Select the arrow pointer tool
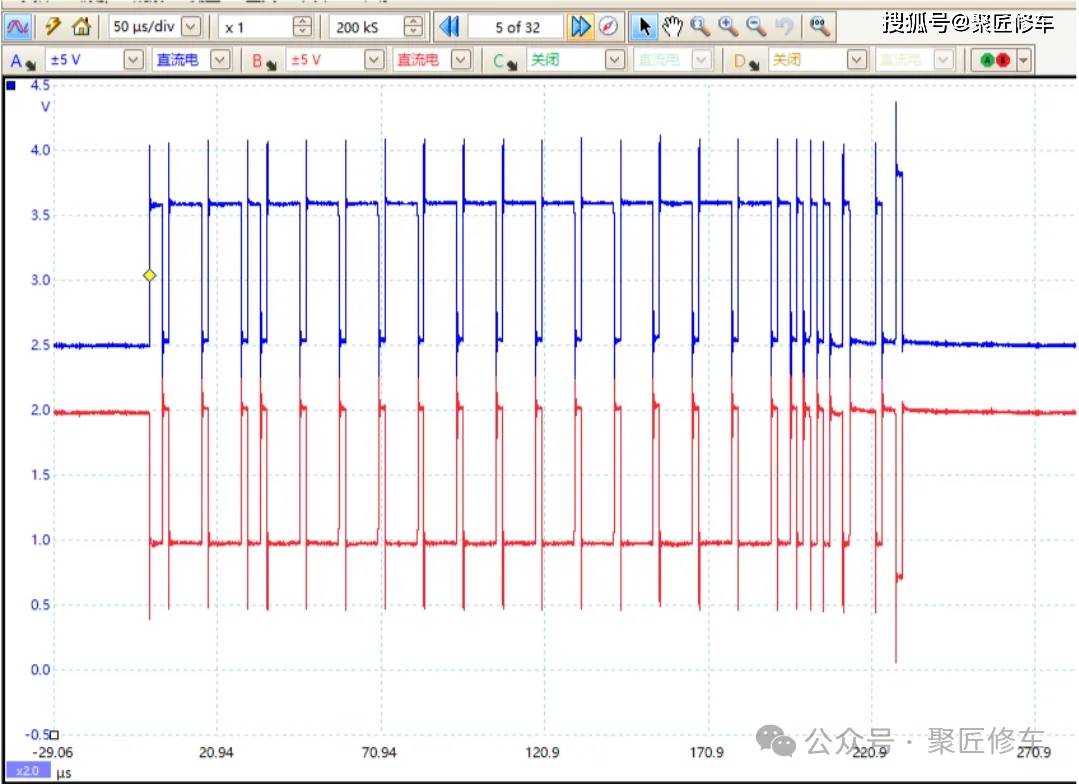 tap(645, 27)
